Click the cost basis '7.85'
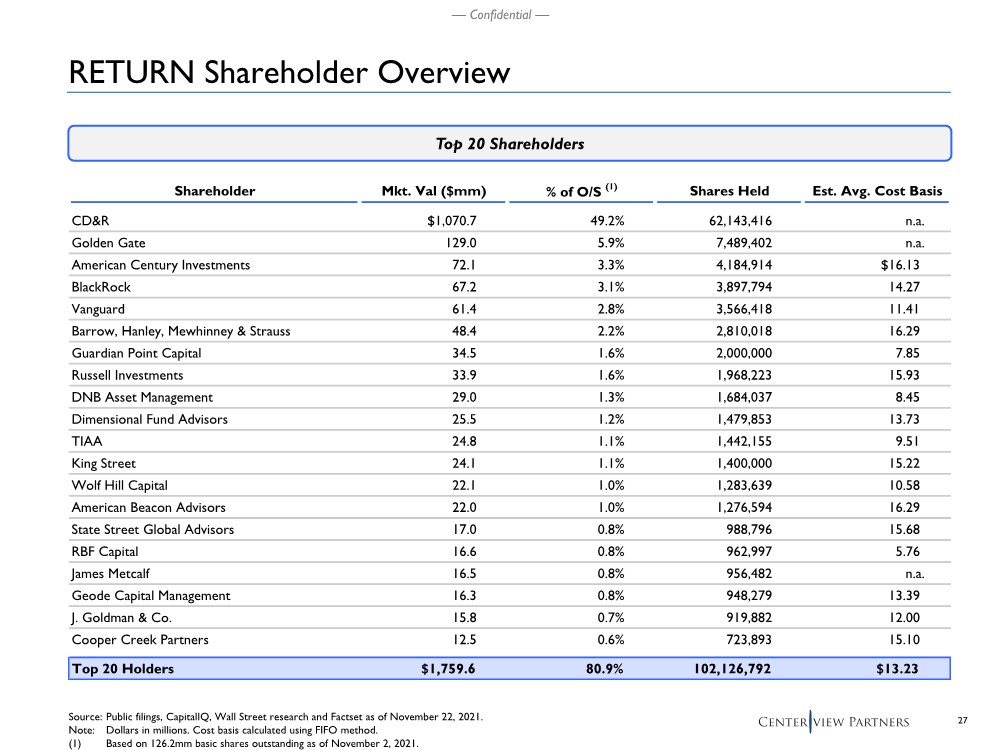Image resolution: width=1000 pixels, height=750 pixels. (x=908, y=353)
